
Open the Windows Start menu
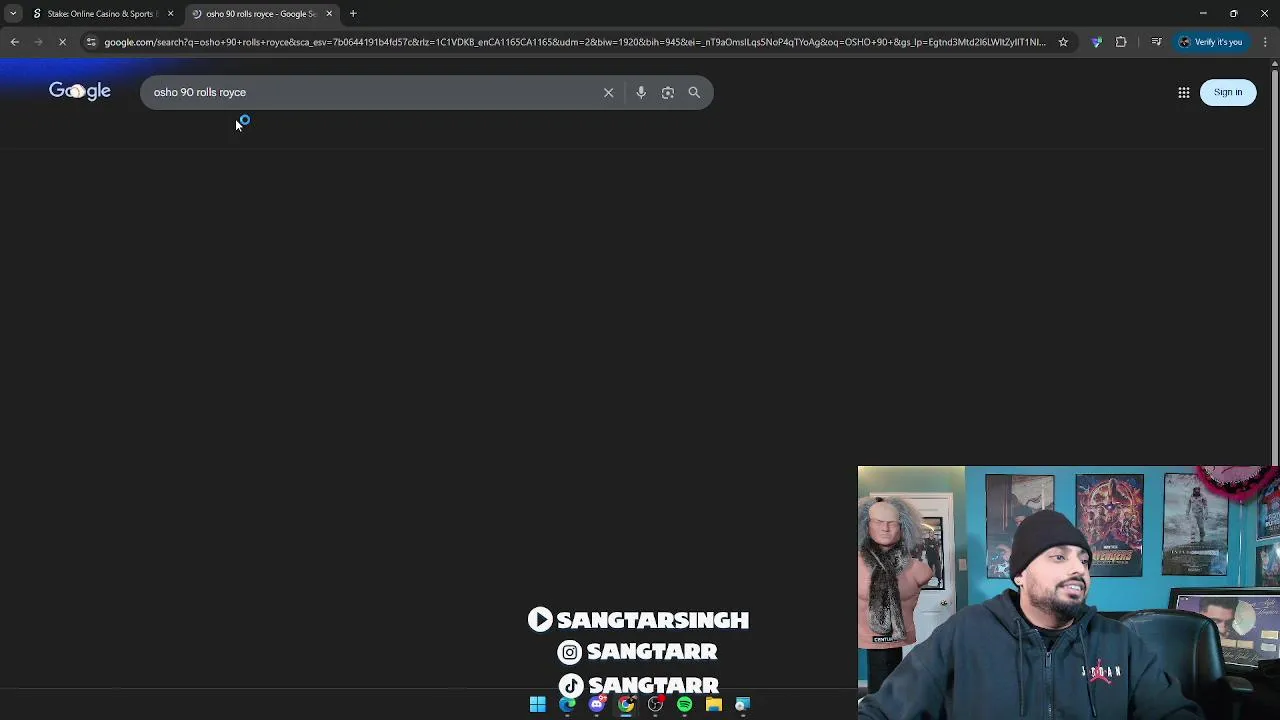(538, 705)
